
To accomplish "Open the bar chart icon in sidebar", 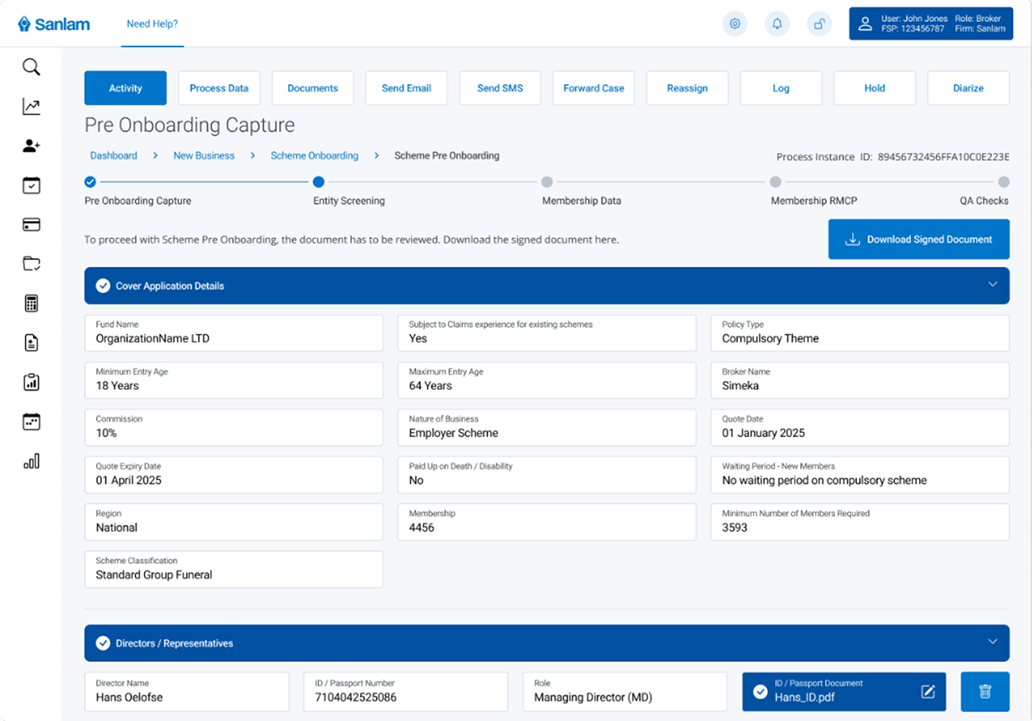I will coord(31,461).
